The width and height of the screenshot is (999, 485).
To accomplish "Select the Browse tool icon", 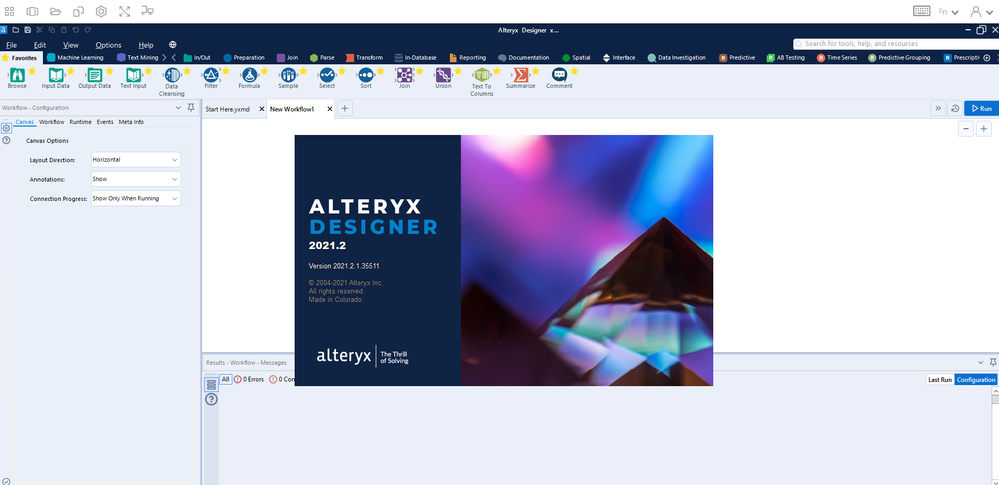I will click(x=17, y=75).
